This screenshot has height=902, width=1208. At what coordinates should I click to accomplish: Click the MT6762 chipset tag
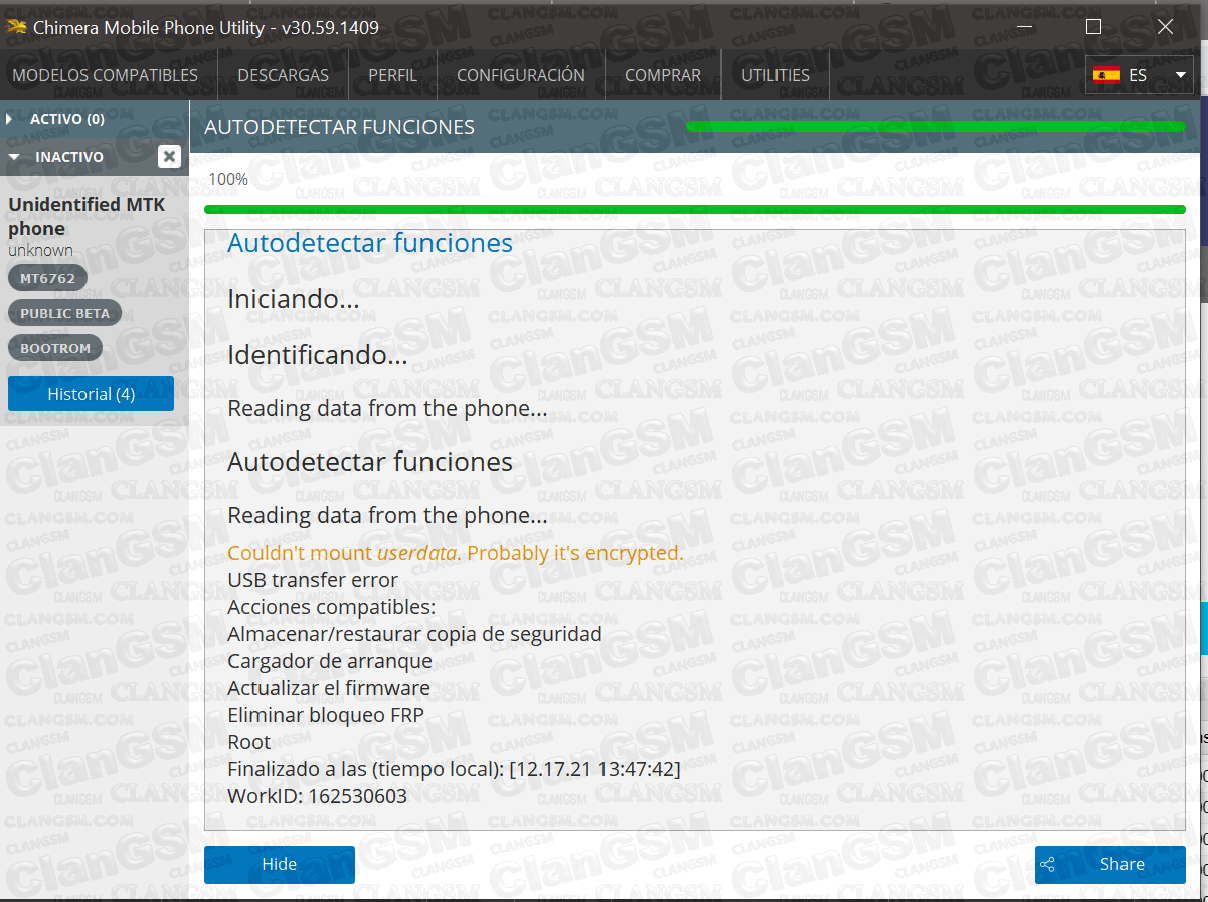pos(48,278)
